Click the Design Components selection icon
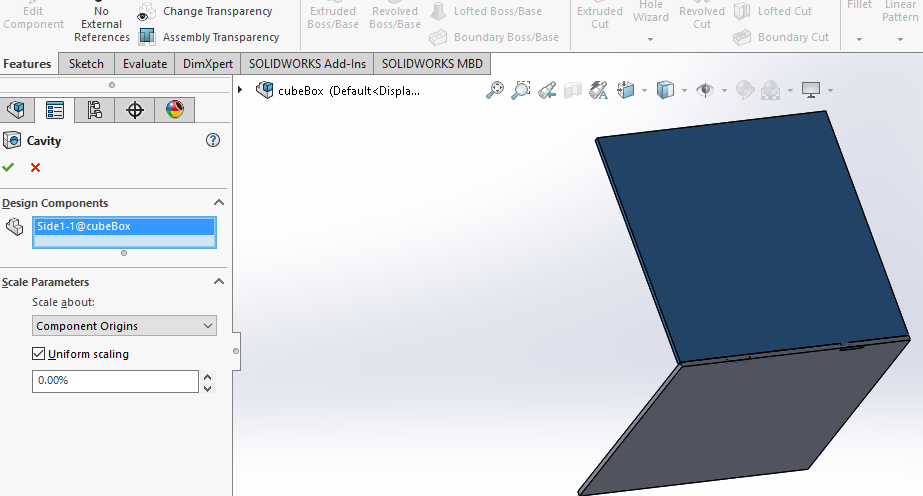 point(15,227)
